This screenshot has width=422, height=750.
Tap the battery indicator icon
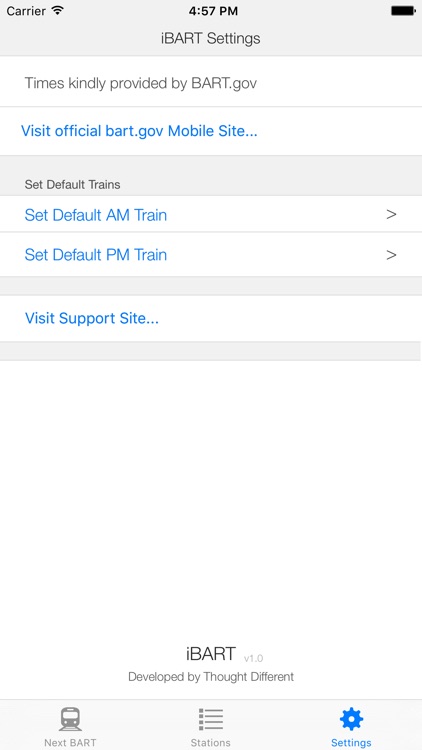402,11
